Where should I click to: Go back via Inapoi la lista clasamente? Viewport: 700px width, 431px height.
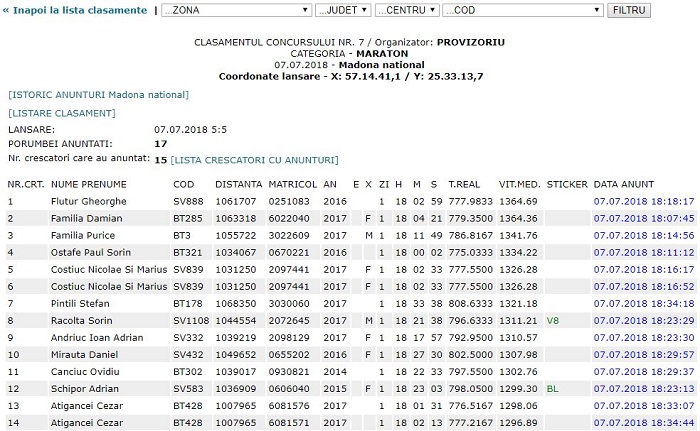75,10
